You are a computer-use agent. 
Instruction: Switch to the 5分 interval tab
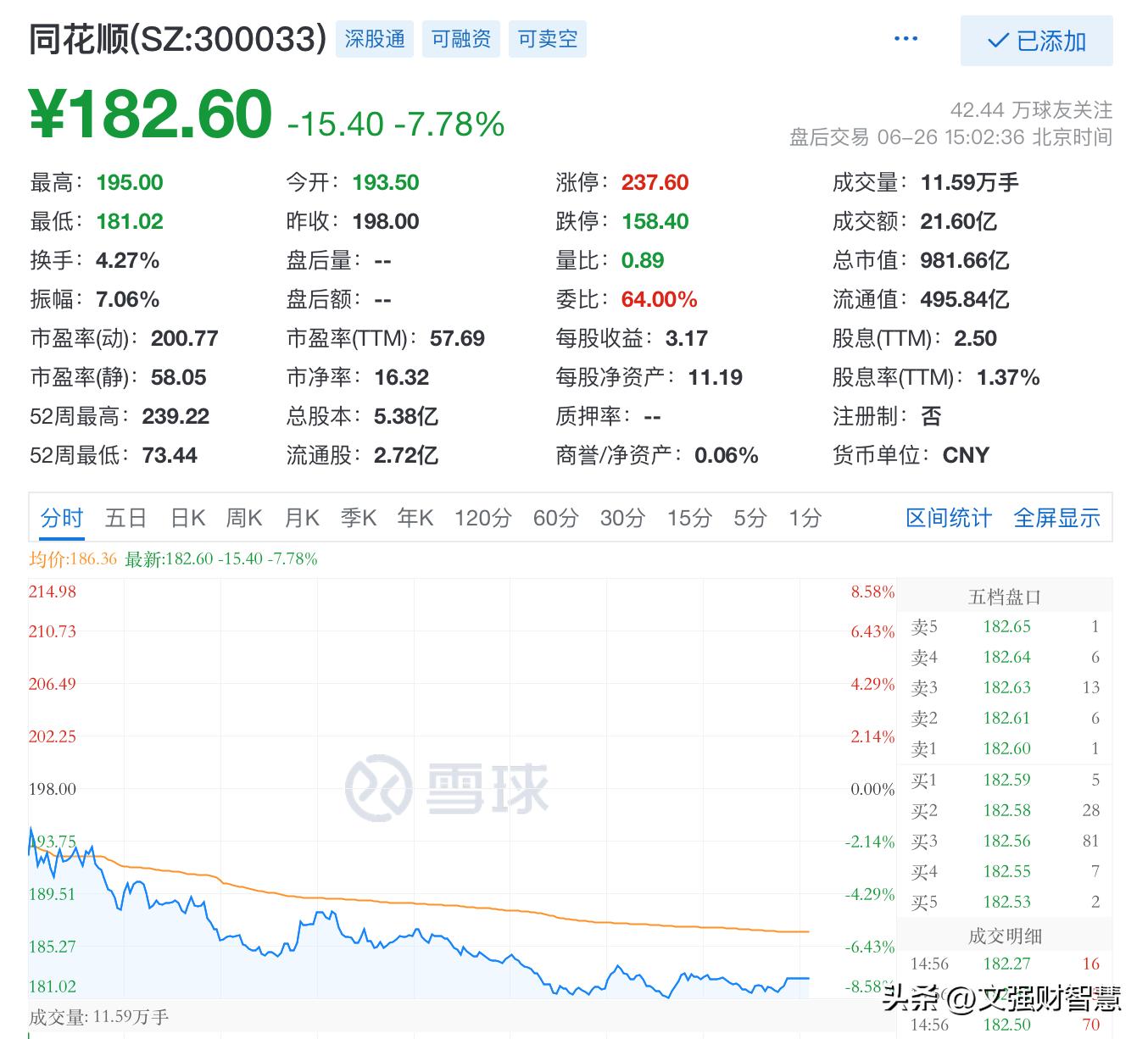[x=749, y=518]
